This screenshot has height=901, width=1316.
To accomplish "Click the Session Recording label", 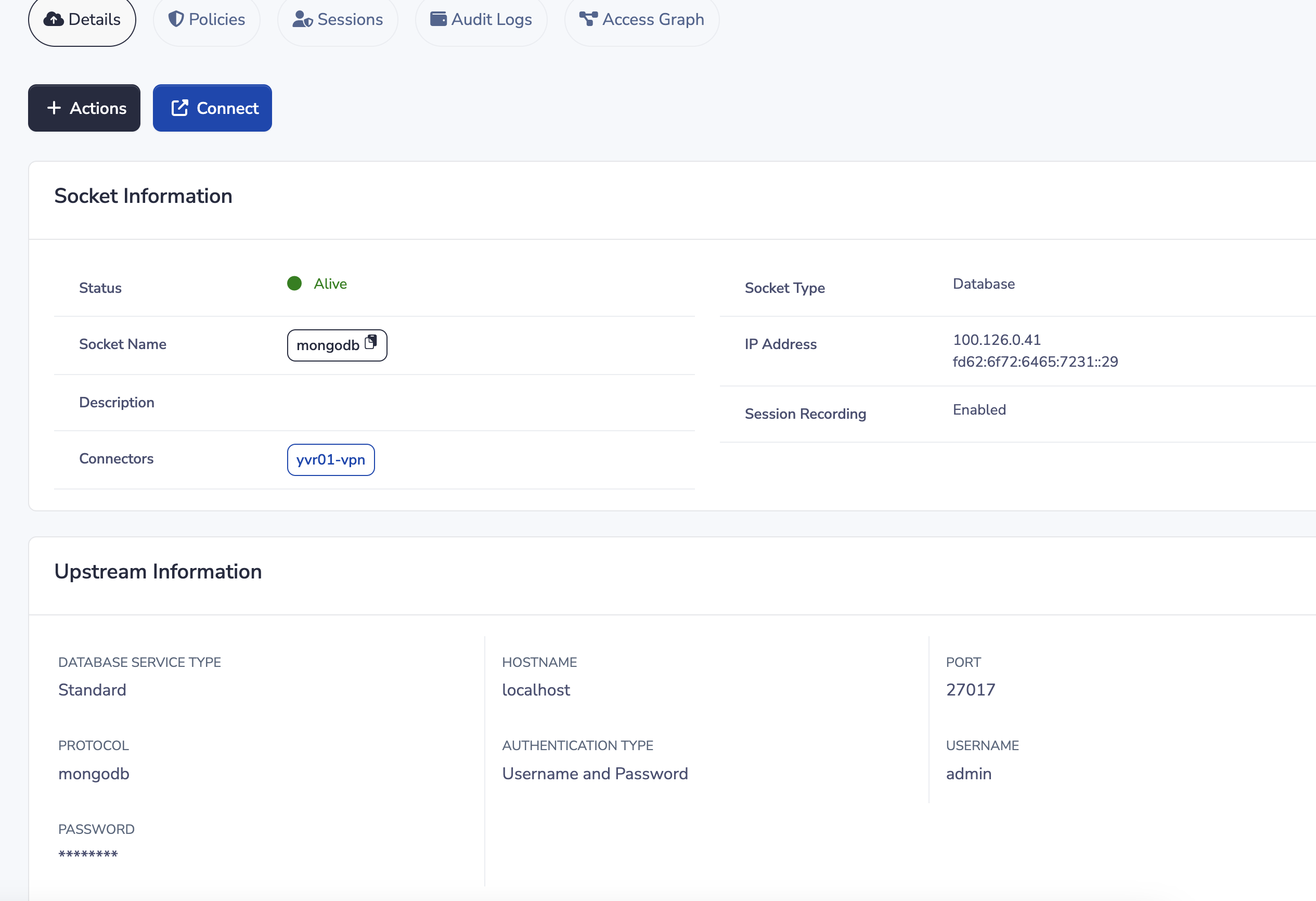I will click(x=805, y=414).
